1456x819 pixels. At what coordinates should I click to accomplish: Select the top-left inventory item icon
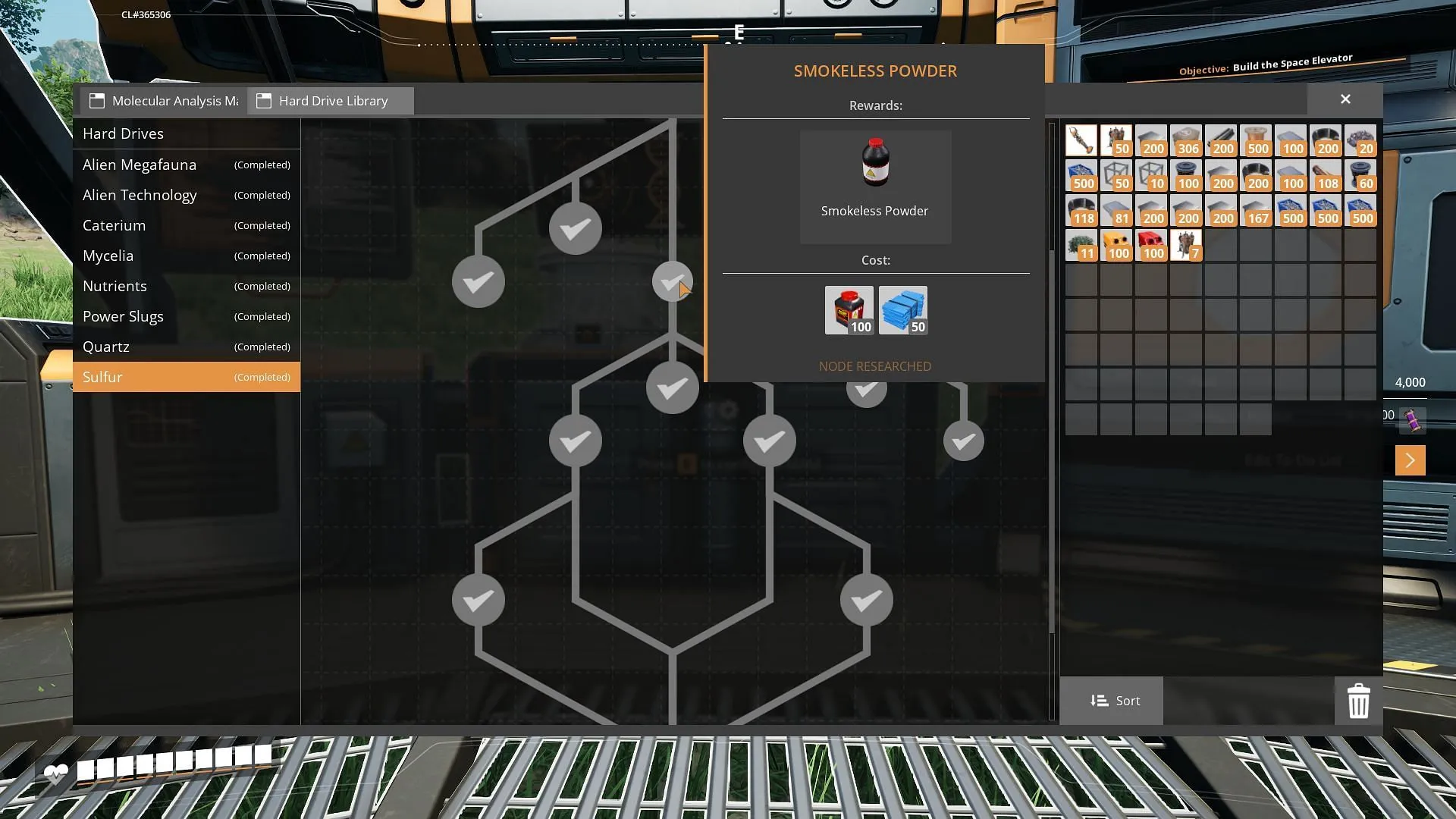(x=1081, y=140)
